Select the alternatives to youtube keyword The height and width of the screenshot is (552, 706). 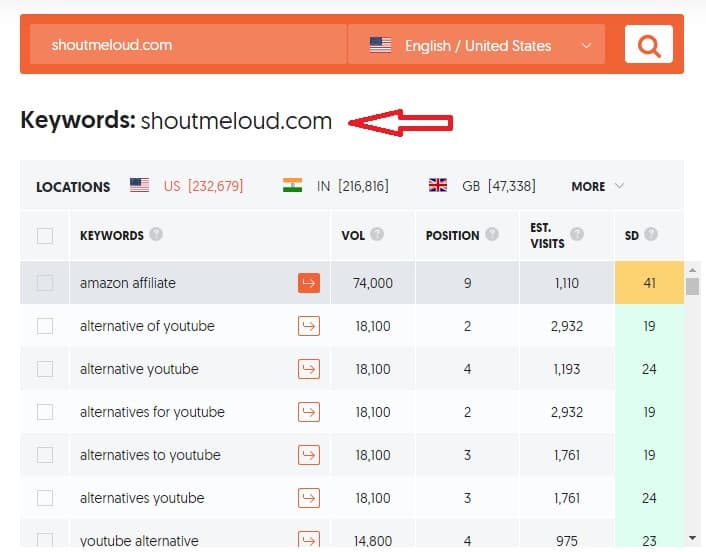150,455
